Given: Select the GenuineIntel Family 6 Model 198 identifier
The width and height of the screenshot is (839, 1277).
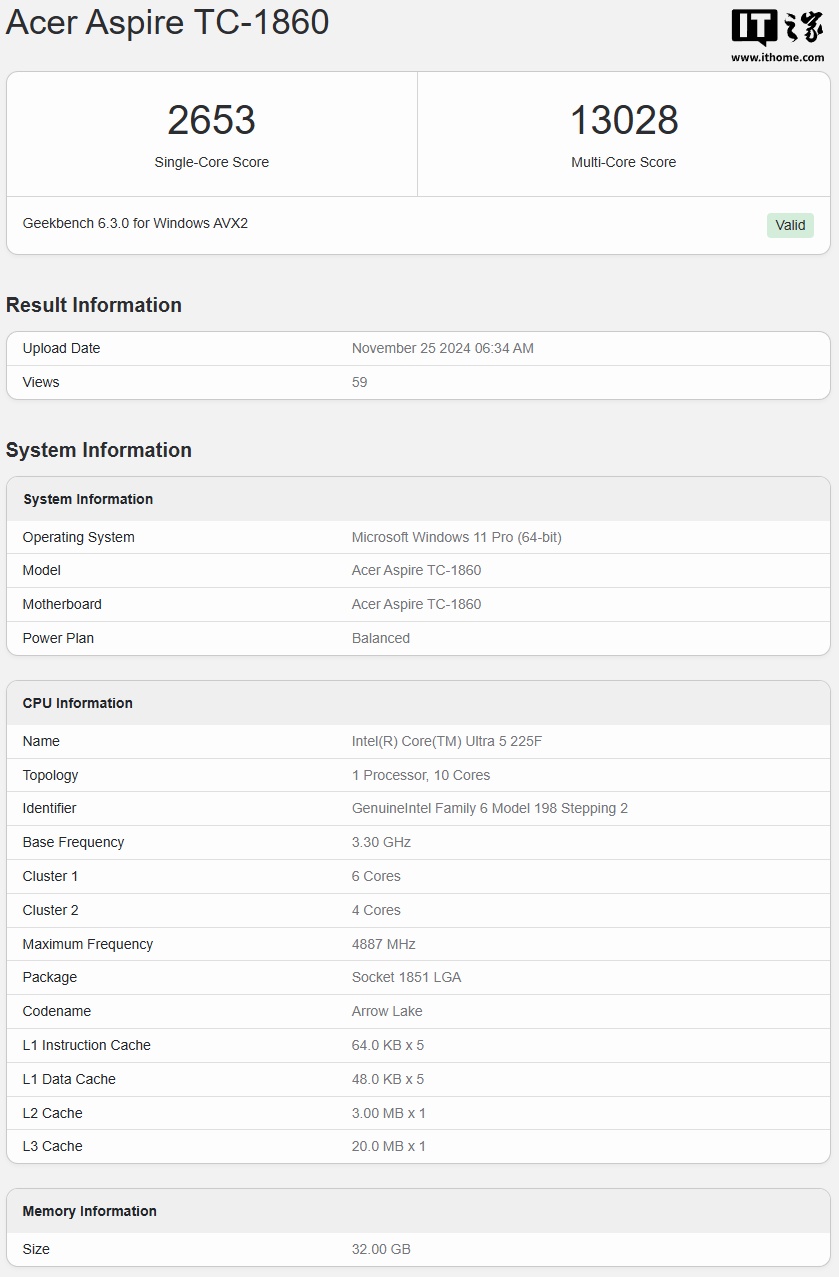Looking at the screenshot, I should [490, 808].
